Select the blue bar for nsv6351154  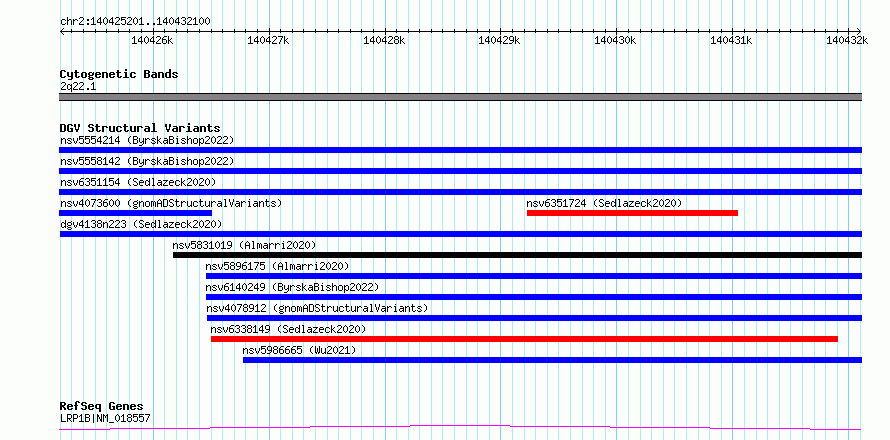click(460, 192)
